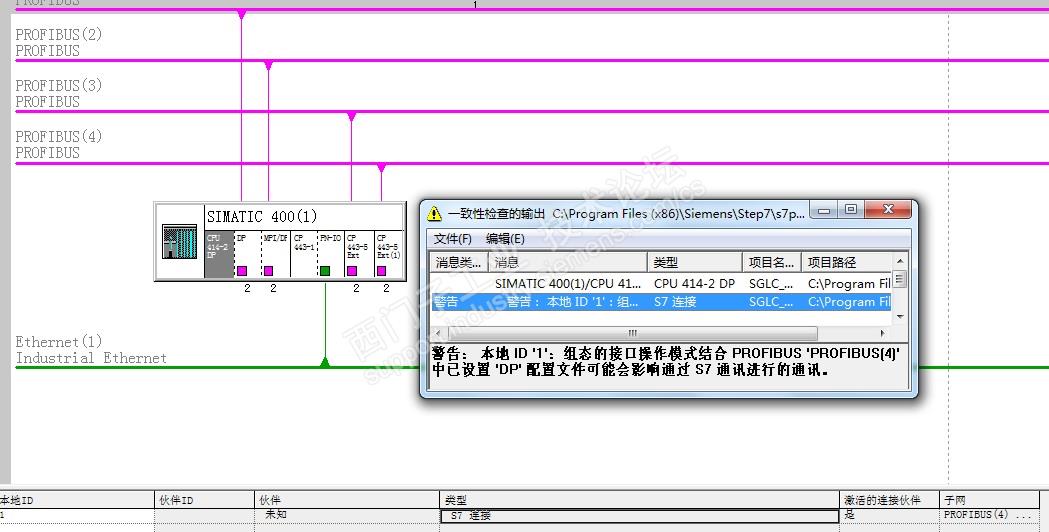The image size is (1049, 532).
Task: Open the 编辑(E) menu in consistency dialog
Action: pos(505,239)
